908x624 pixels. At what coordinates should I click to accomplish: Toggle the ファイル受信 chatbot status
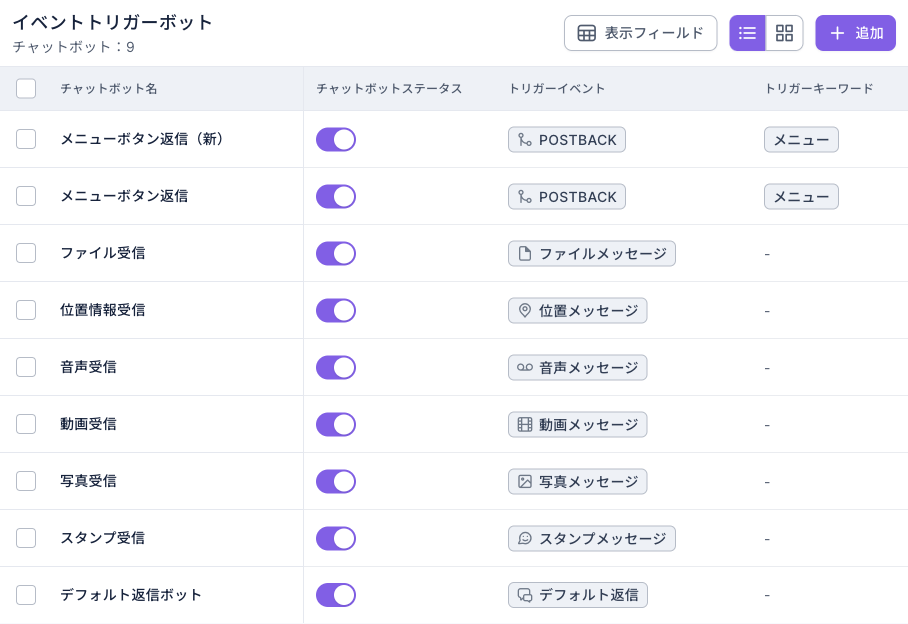tap(336, 254)
